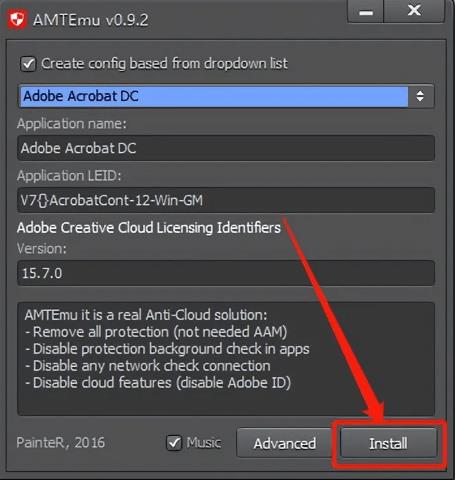Click into the Application name field
The height and width of the screenshot is (480, 455).
pos(226,148)
